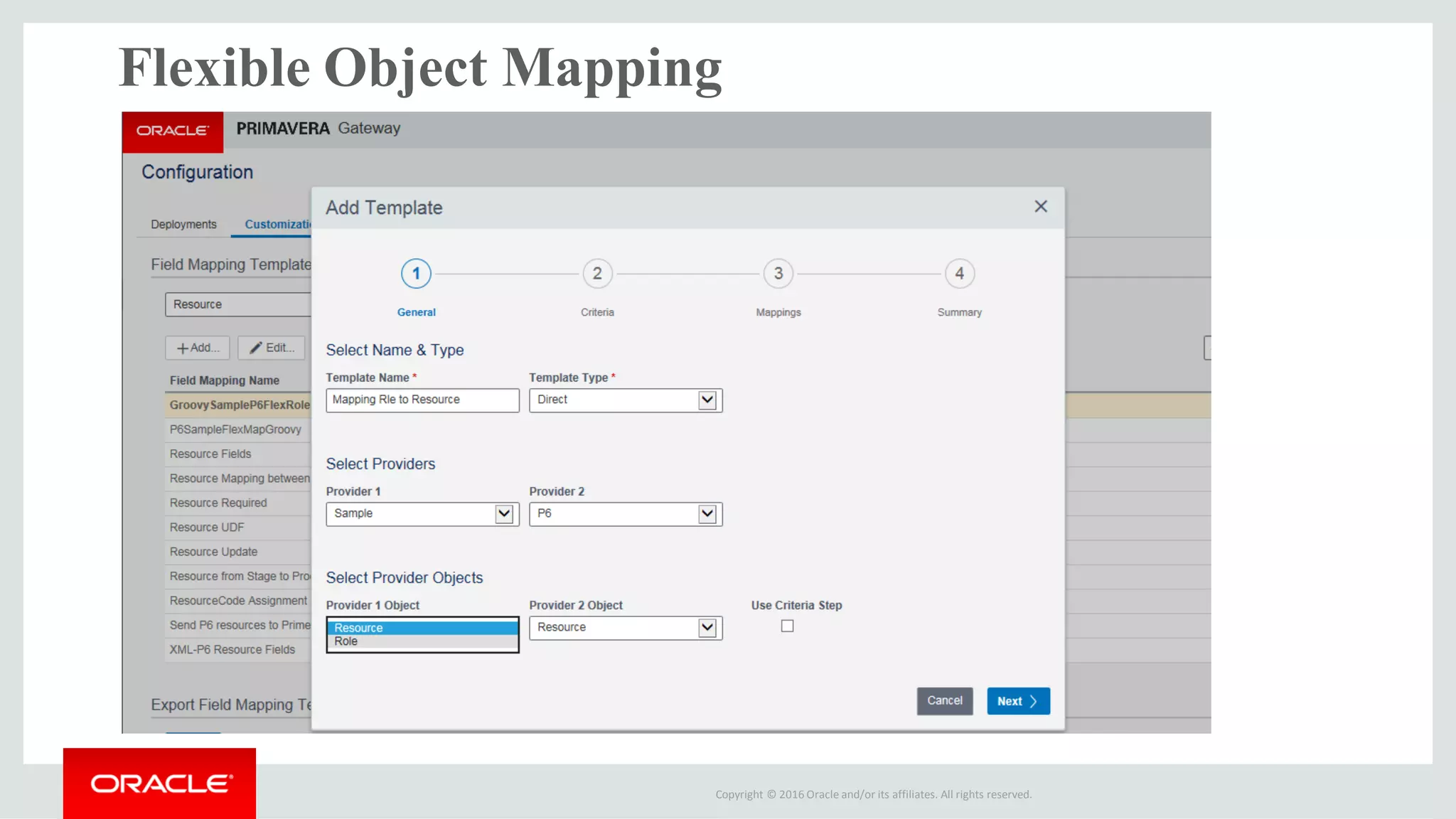This screenshot has width=1456, height=819.
Task: Select GroovySampleP6FlexRole row
Action: (239, 405)
